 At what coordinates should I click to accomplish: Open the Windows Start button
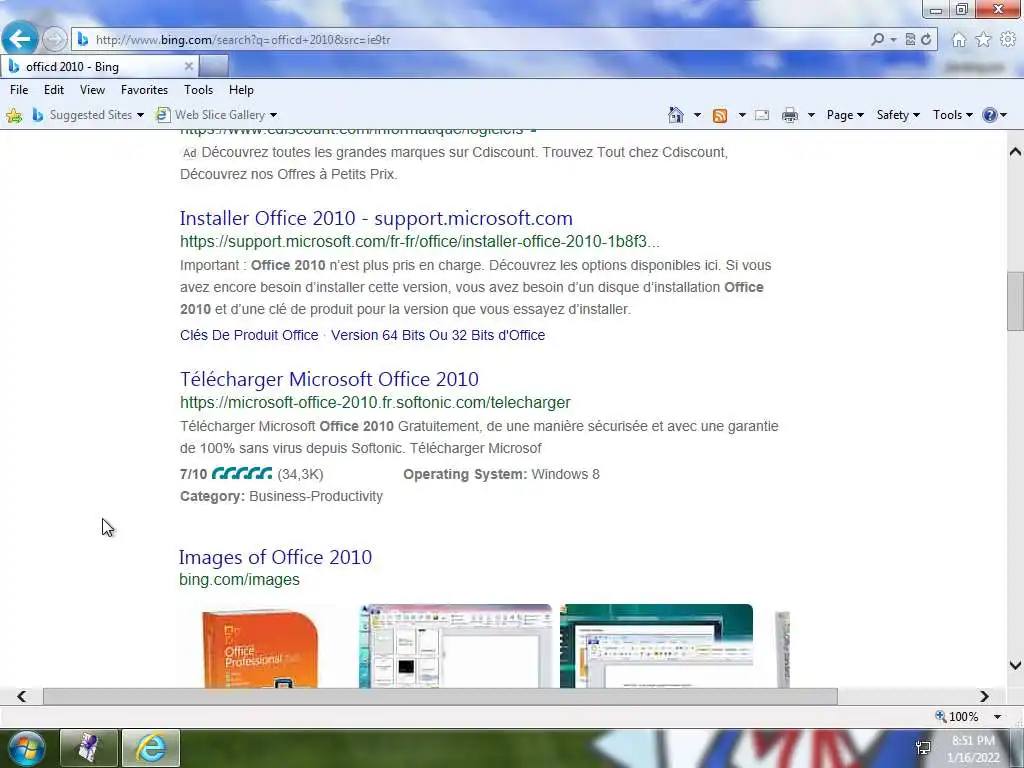(26, 748)
